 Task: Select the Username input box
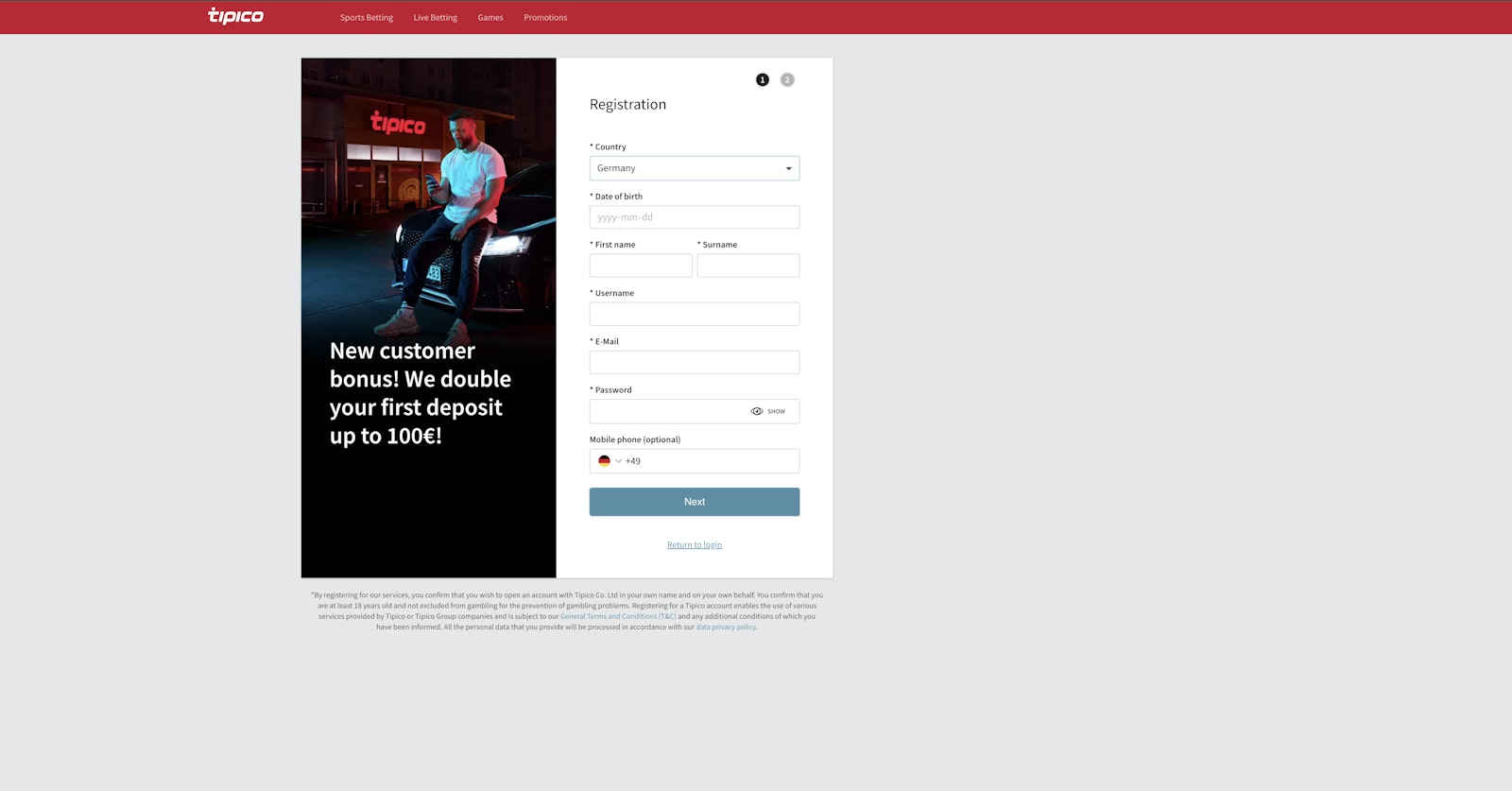click(x=694, y=314)
